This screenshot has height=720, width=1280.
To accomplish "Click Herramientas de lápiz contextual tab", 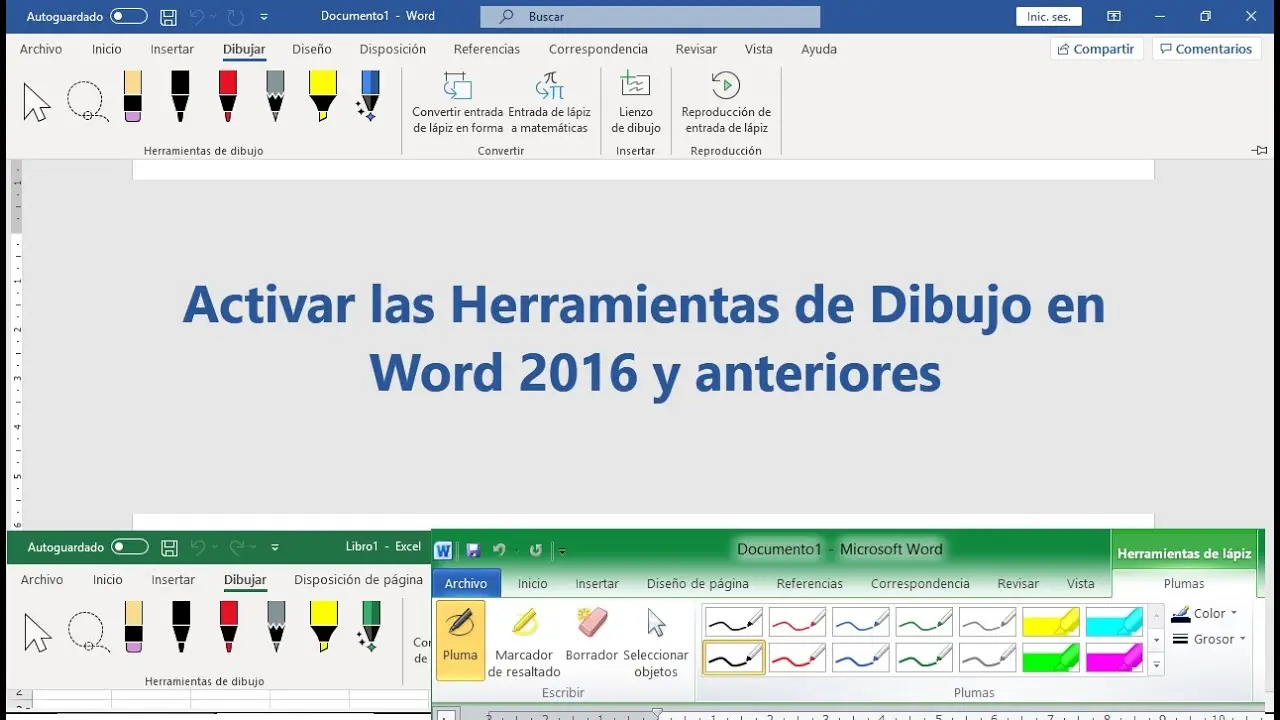I will 1184,553.
